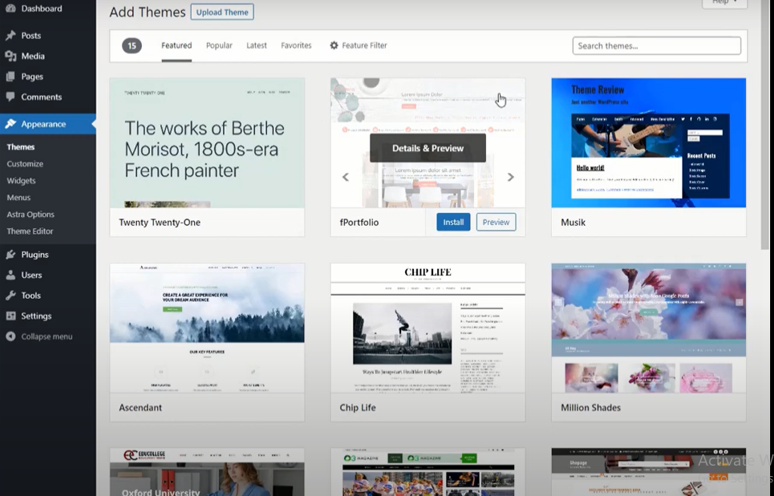Click the Add Themes page heading
Image resolution: width=774 pixels, height=496 pixels.
tap(147, 12)
